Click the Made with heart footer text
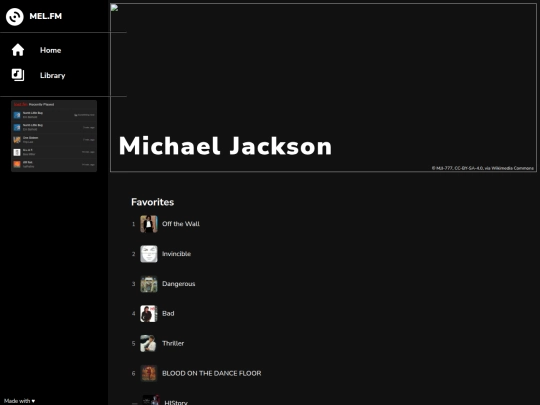This screenshot has width=540, height=405. (19, 401)
